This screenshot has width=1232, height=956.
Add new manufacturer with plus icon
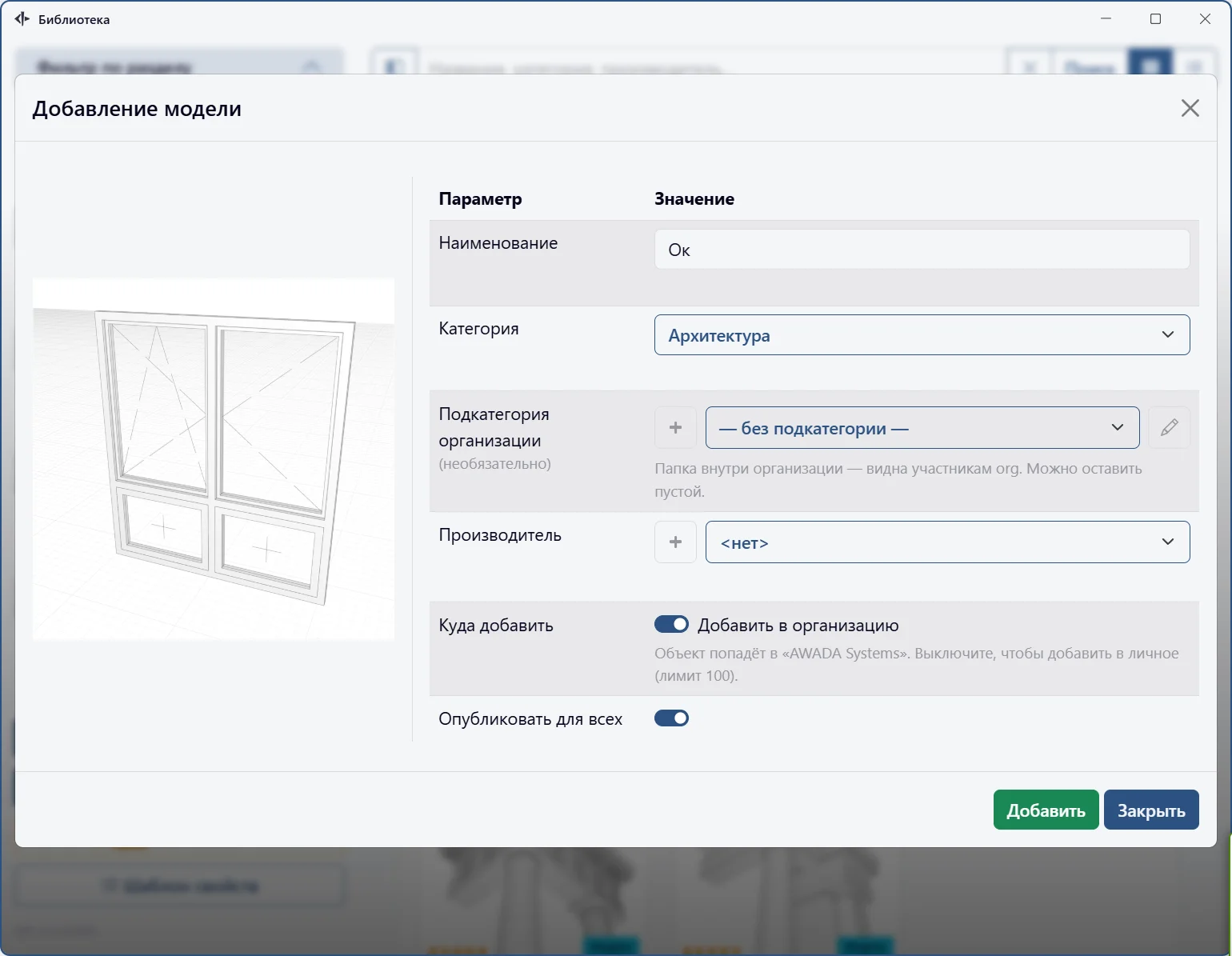click(675, 542)
